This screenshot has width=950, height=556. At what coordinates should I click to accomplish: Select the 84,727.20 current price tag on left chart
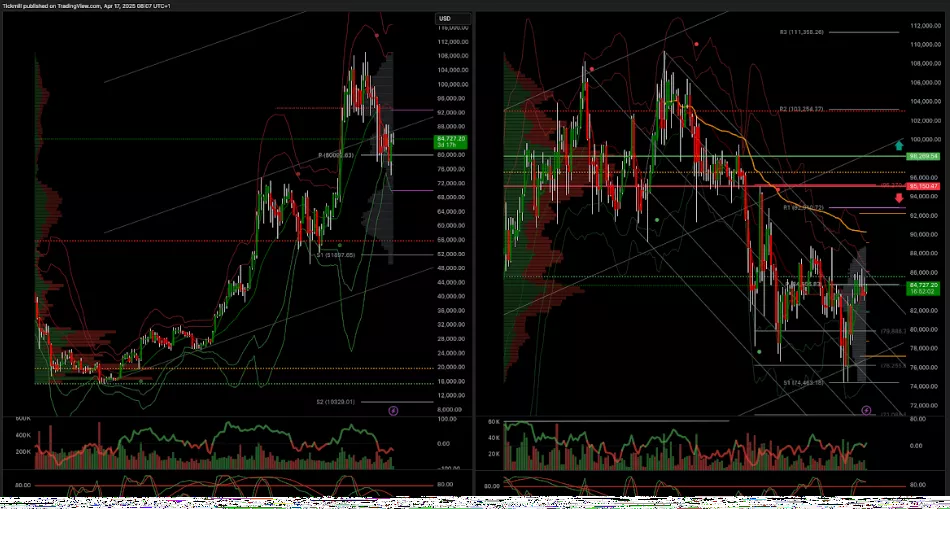coord(448,140)
